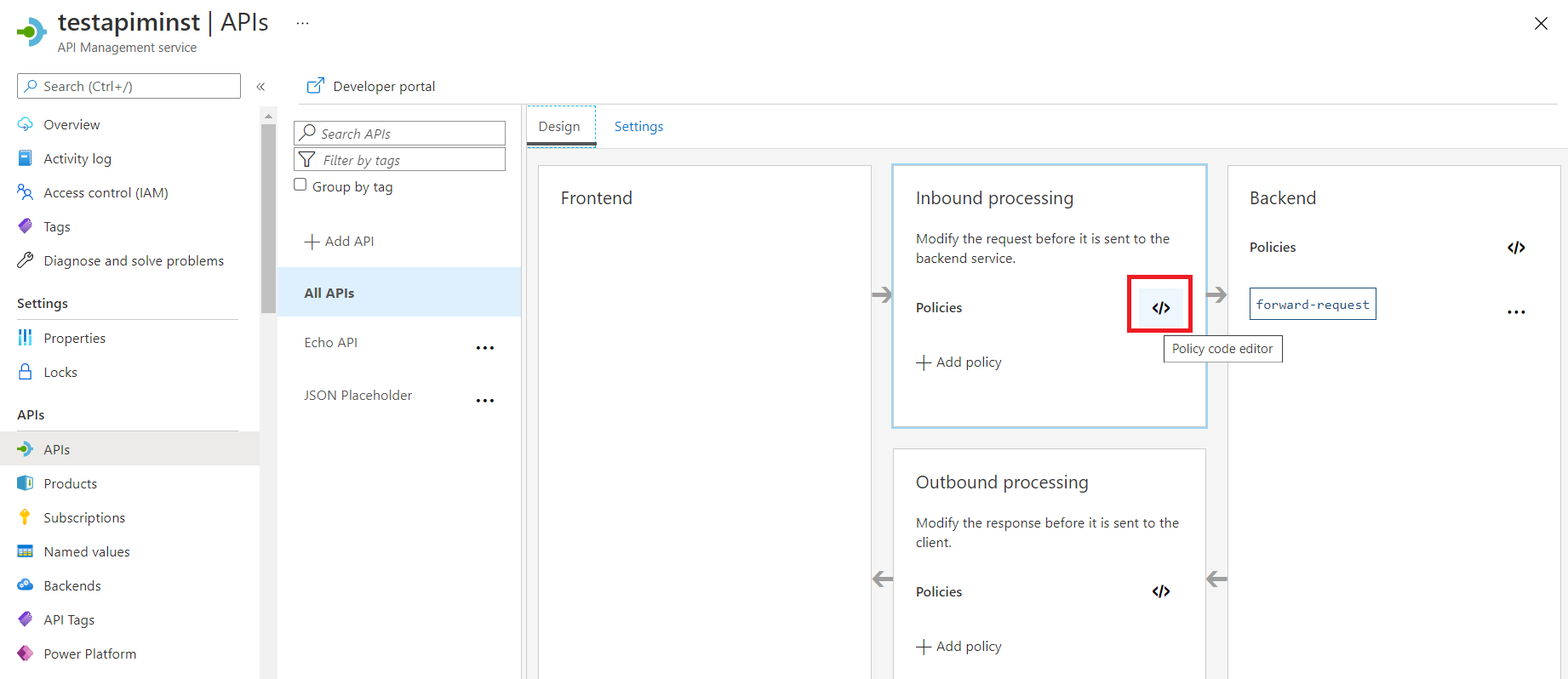This screenshot has height=679, width=1568.
Task: Open Outbound processing policy code editor
Action: pyautogui.click(x=1161, y=591)
